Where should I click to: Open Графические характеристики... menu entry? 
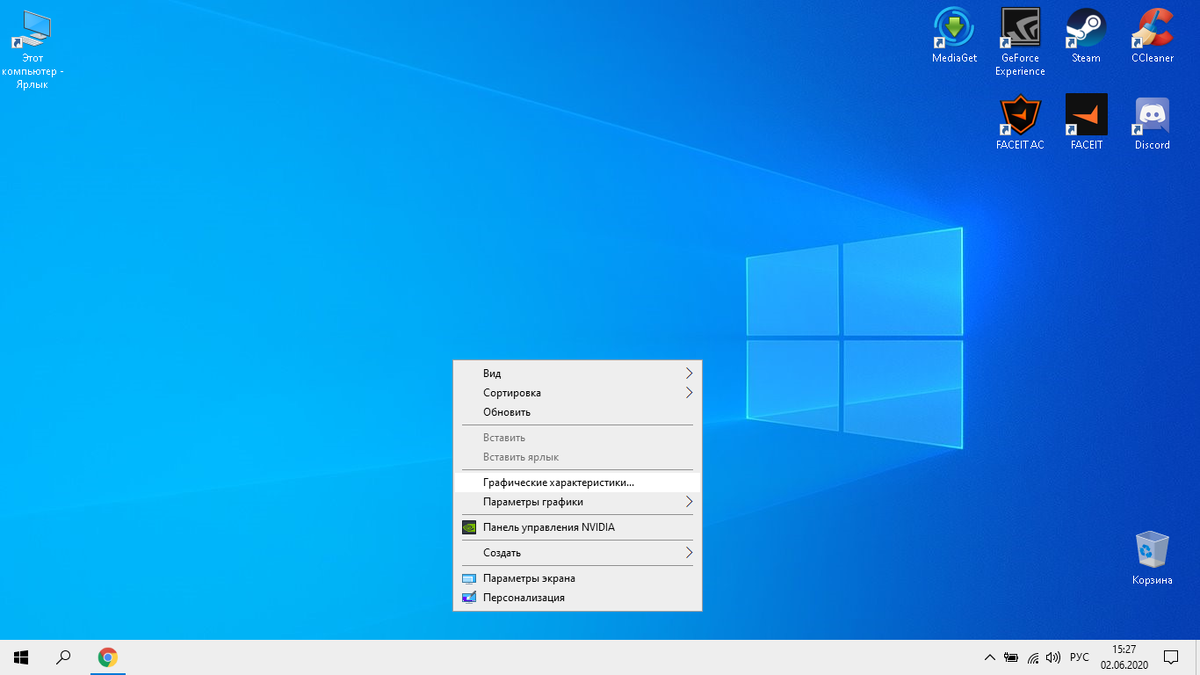click(577, 482)
